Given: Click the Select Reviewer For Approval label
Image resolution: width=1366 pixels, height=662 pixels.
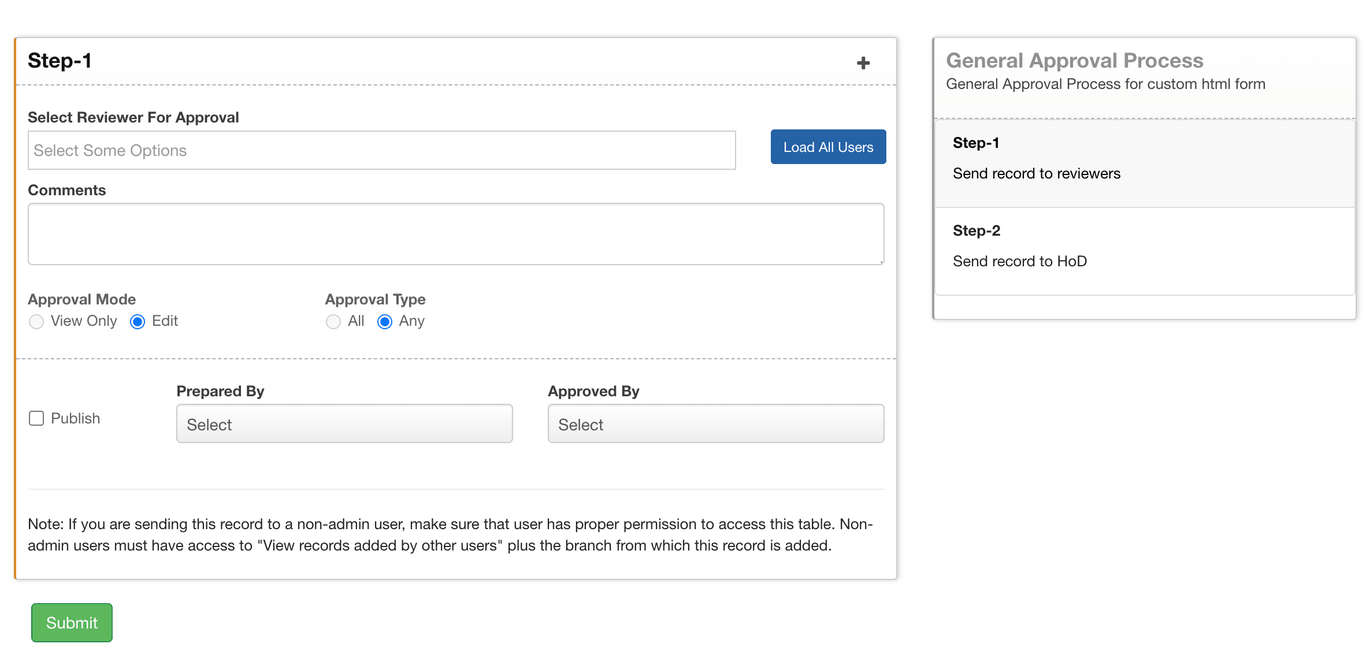Looking at the screenshot, I should (134, 117).
